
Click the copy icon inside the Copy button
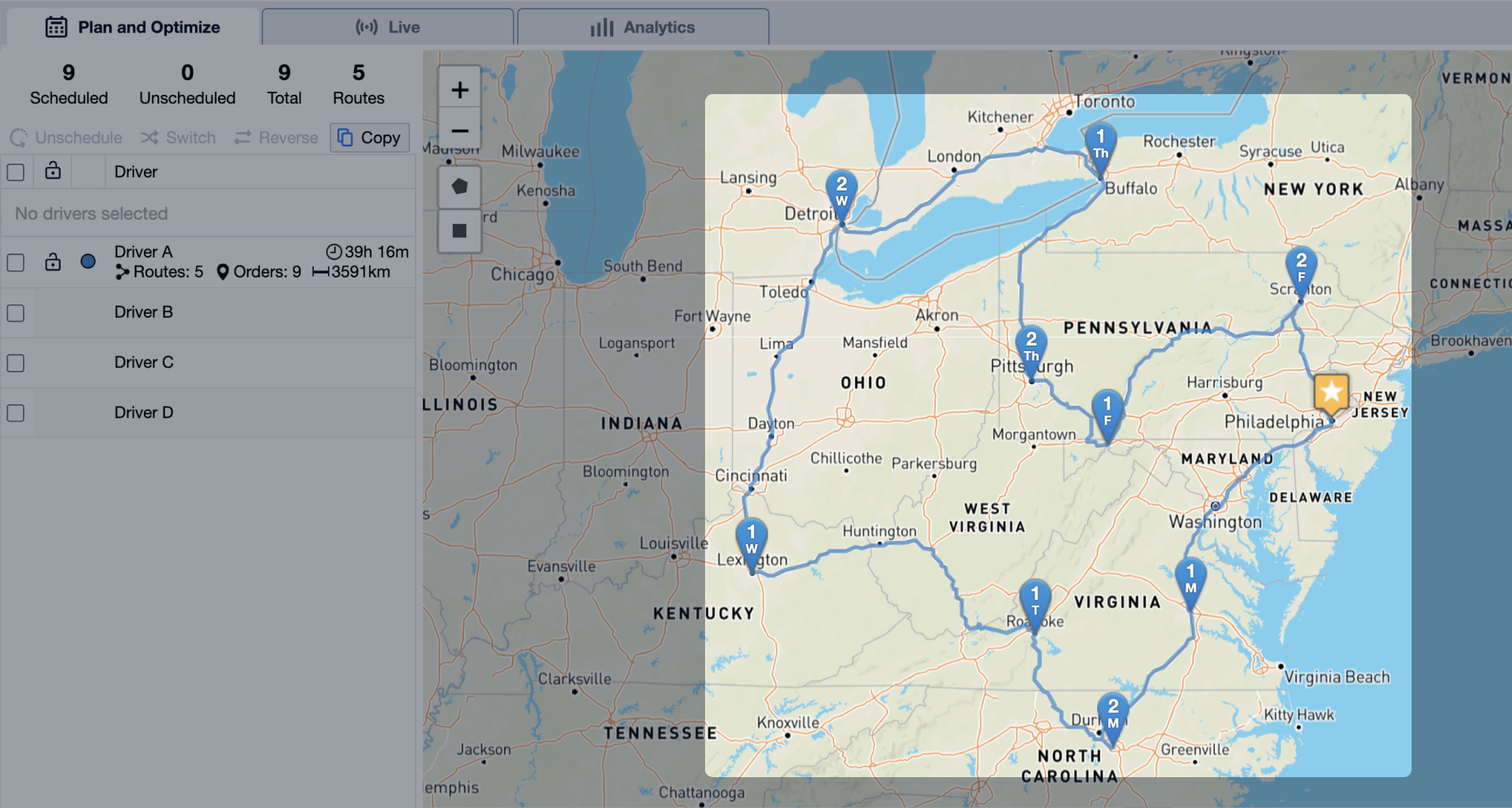pos(345,138)
